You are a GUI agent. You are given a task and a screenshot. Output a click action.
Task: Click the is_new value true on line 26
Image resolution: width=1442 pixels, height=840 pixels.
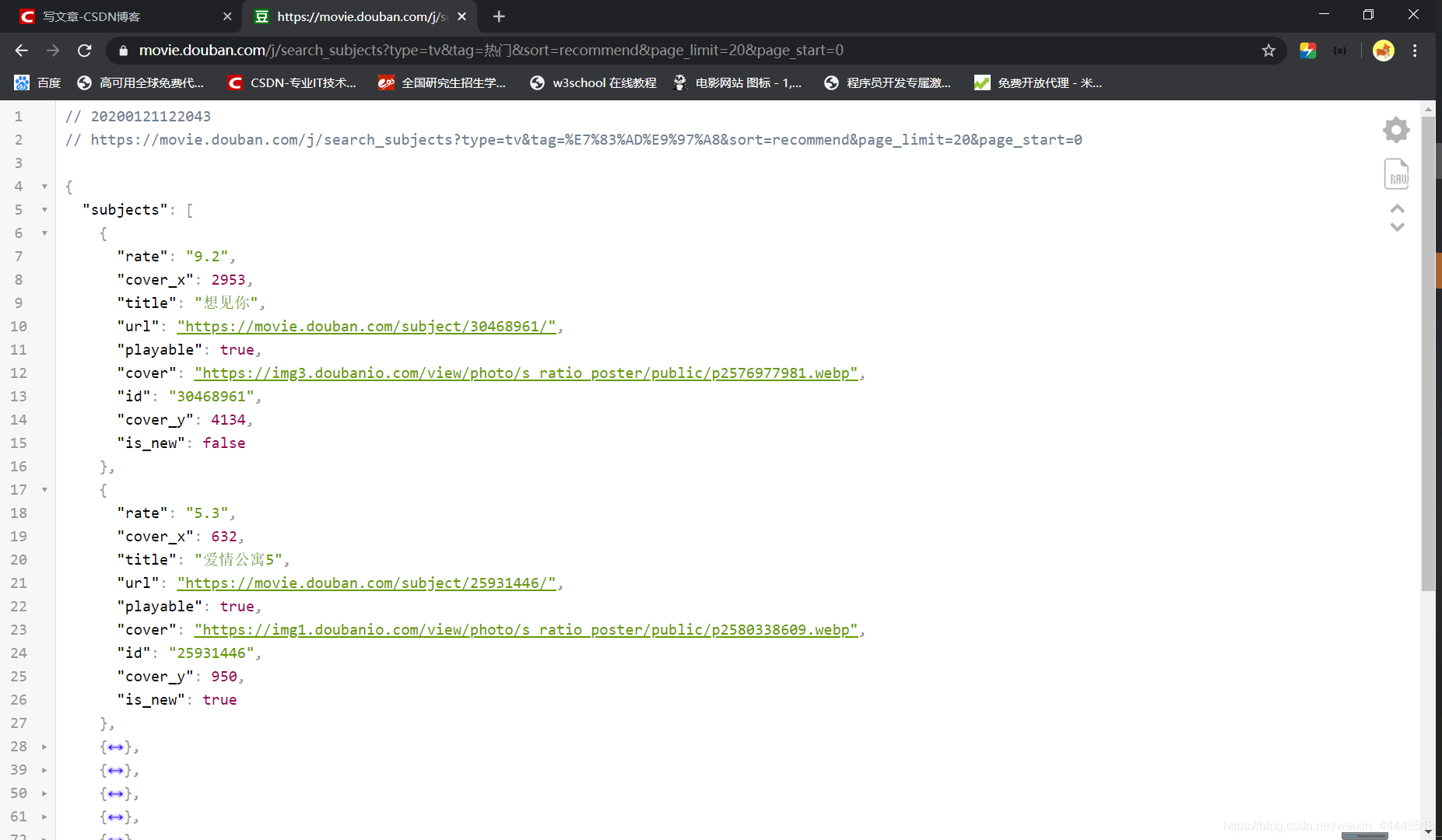pos(219,700)
